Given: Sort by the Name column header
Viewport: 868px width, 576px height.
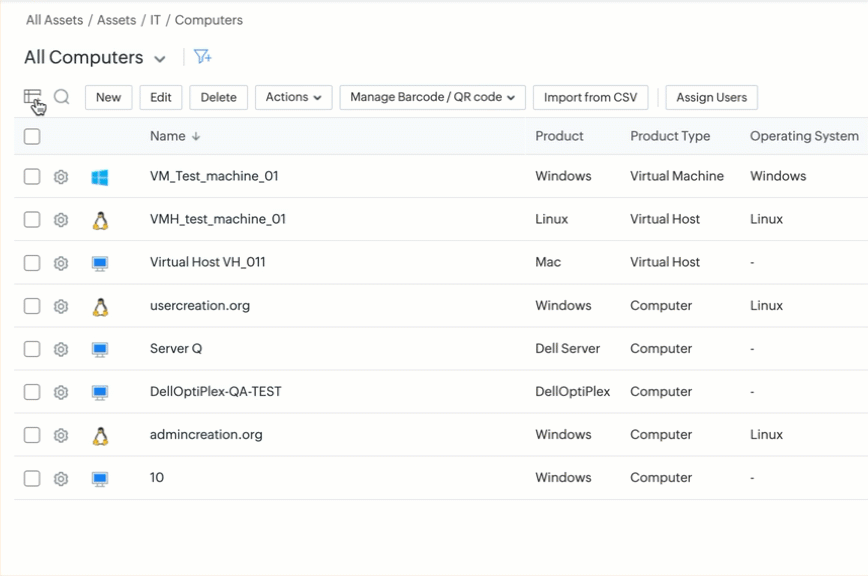Looking at the screenshot, I should click(x=168, y=136).
